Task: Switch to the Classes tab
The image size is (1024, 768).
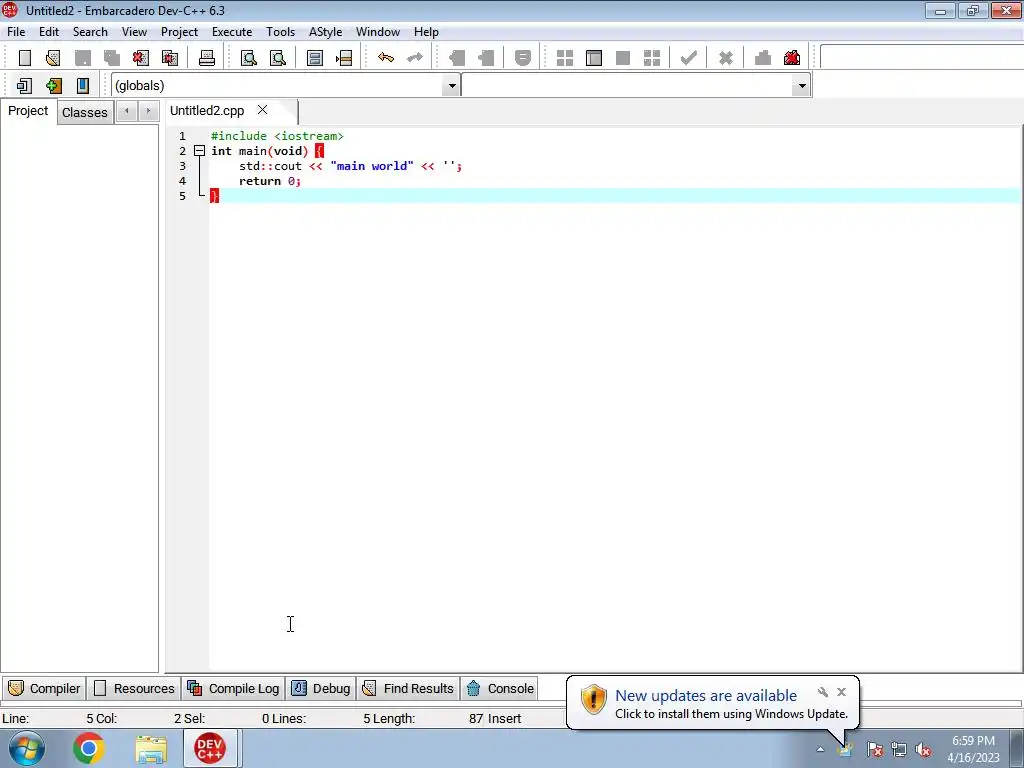Action: 85,112
